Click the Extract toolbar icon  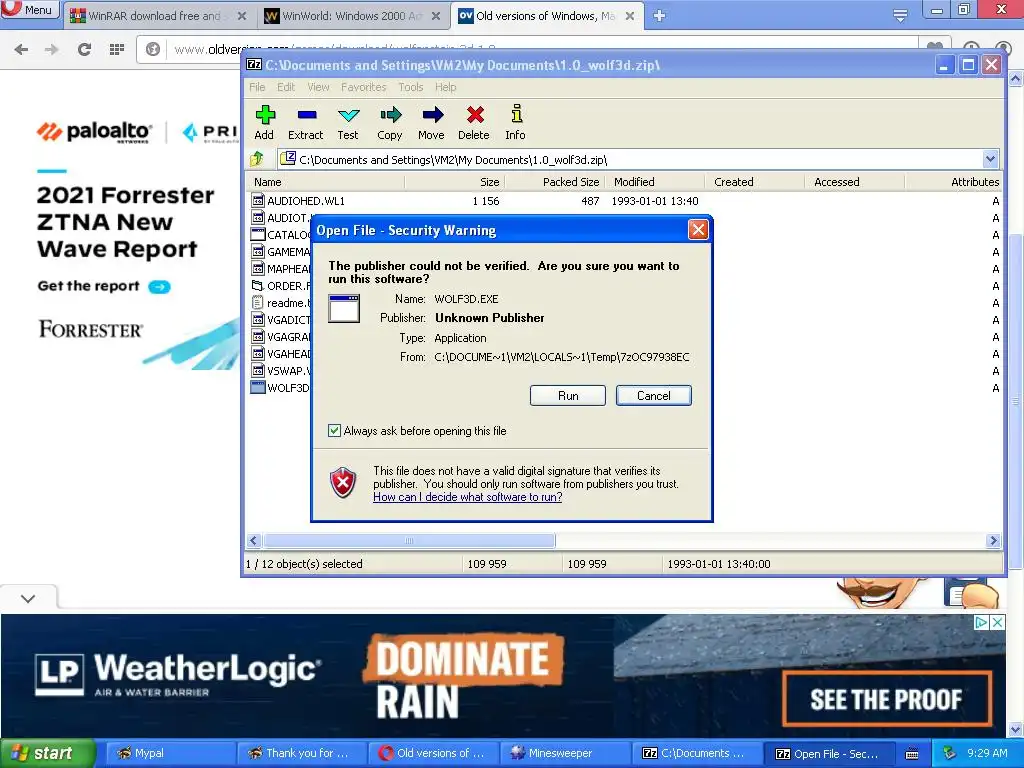[306, 116]
